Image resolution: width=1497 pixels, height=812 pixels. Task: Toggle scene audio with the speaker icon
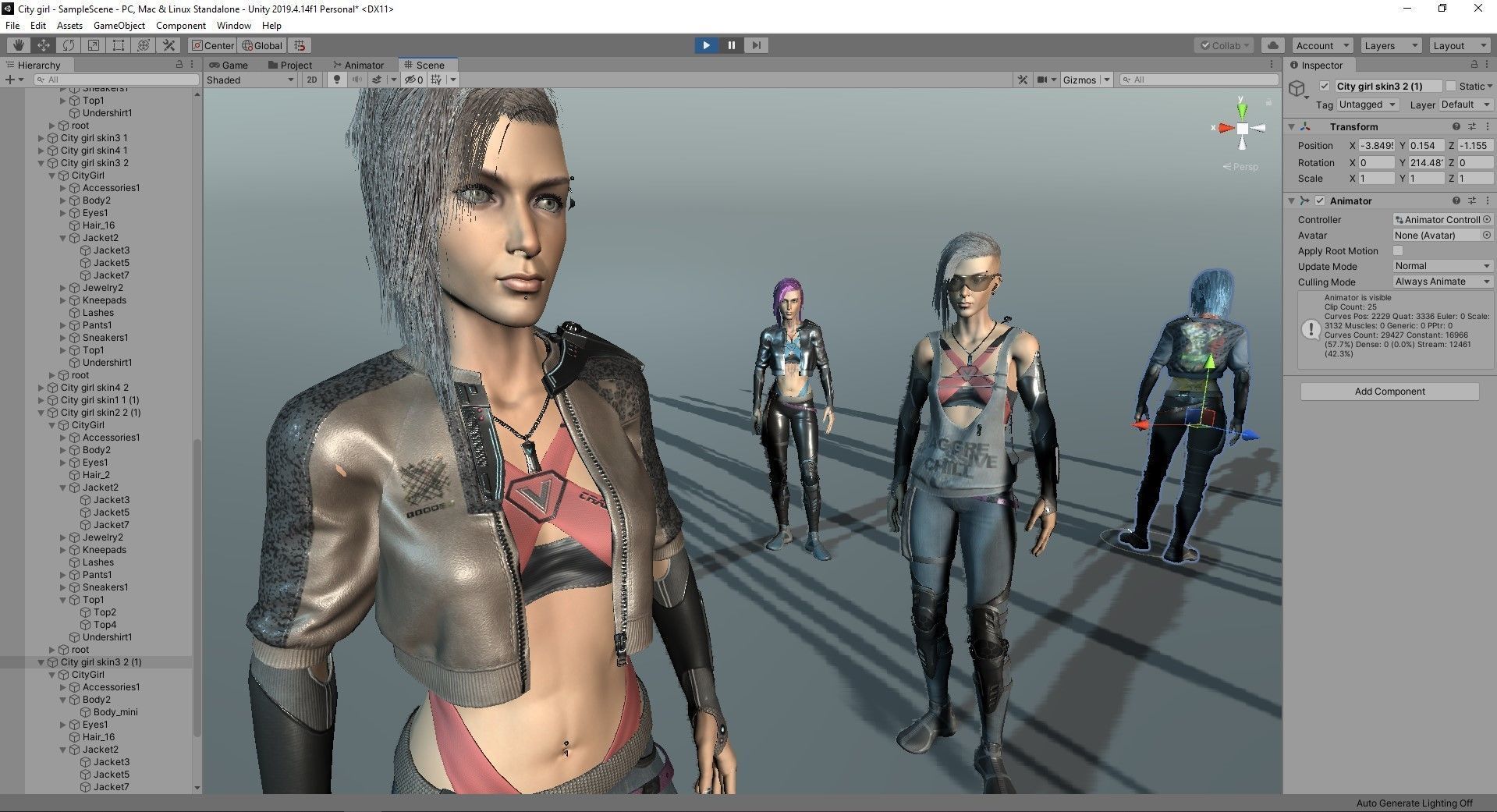(x=357, y=80)
